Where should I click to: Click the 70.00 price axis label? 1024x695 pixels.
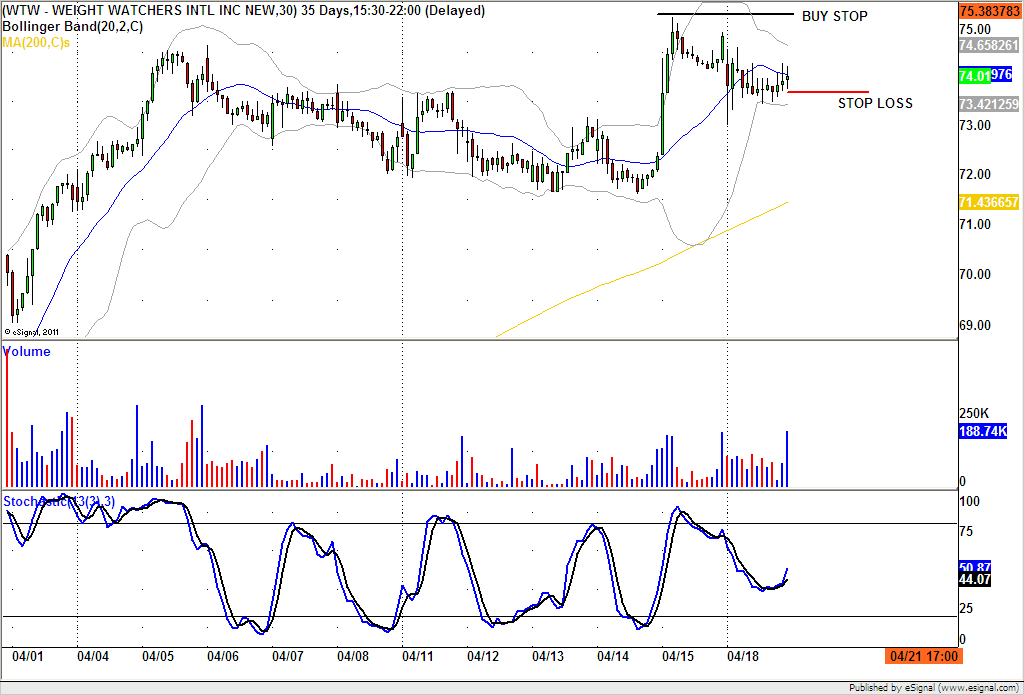coord(976,274)
